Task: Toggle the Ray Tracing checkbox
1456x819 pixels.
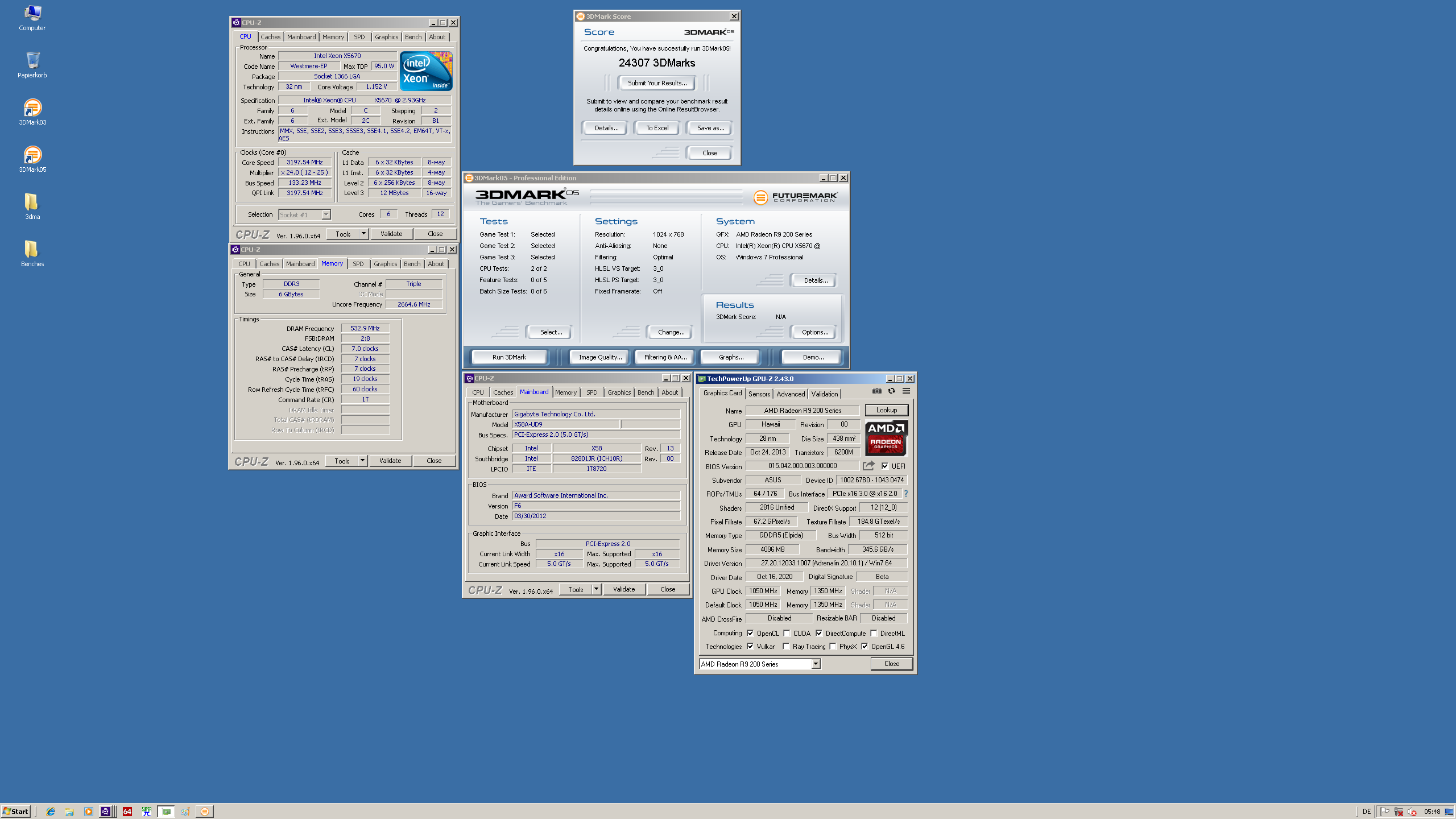Action: tap(786, 647)
